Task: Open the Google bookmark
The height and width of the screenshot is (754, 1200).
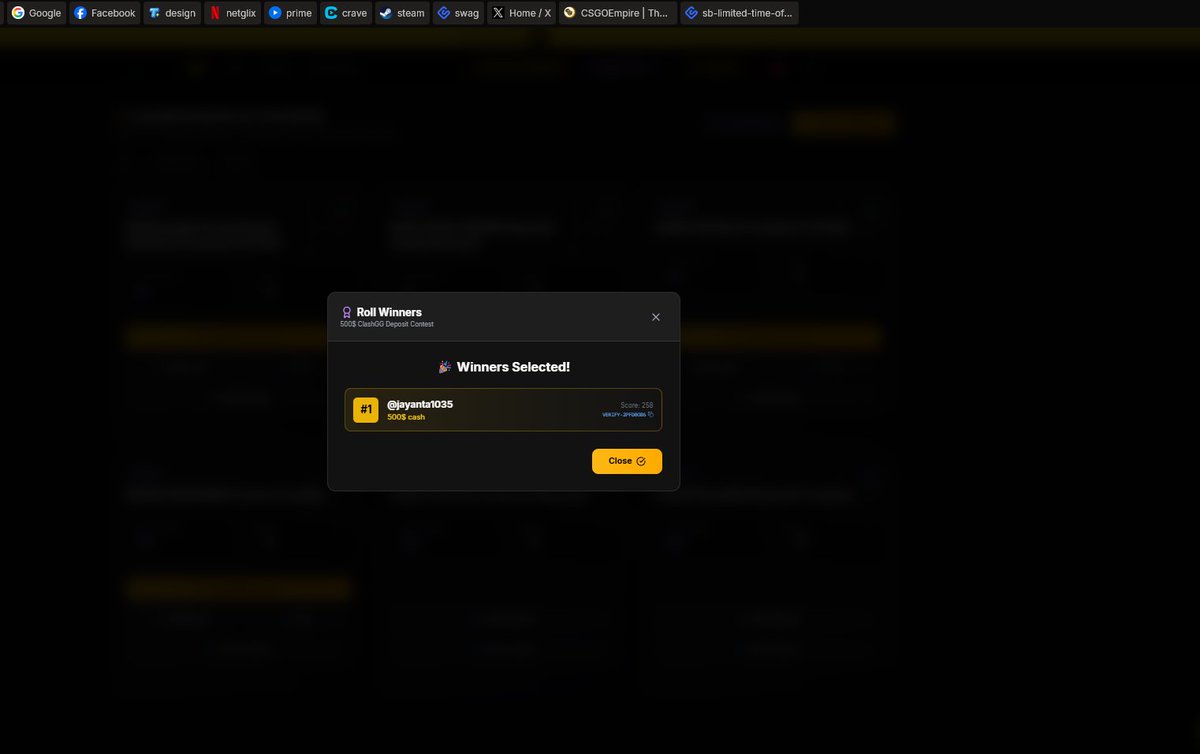Action: tap(37, 13)
